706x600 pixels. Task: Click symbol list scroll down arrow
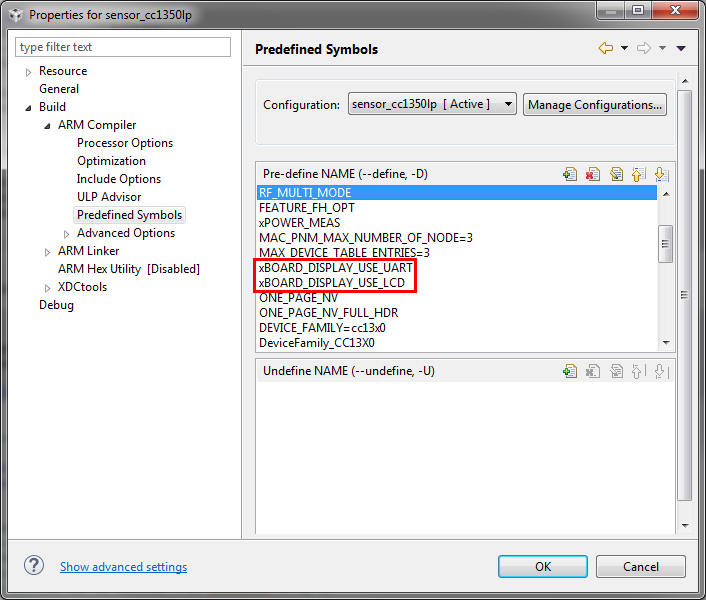[666, 343]
